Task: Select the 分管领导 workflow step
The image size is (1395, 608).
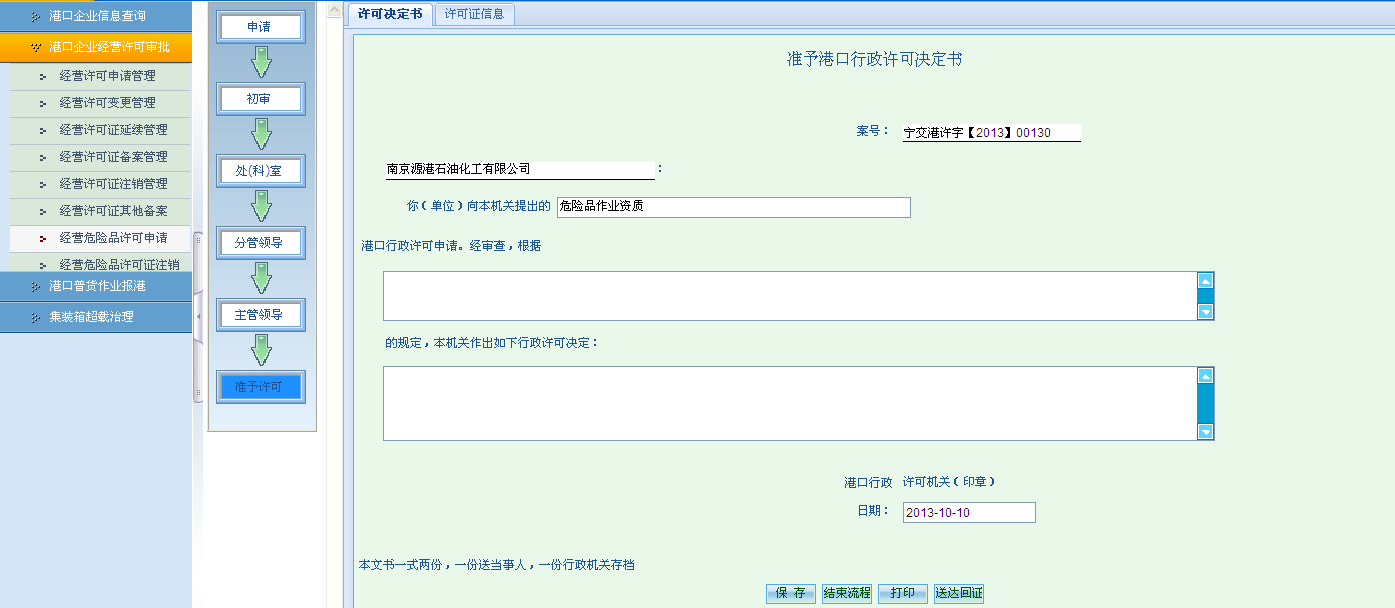Action: tap(259, 243)
